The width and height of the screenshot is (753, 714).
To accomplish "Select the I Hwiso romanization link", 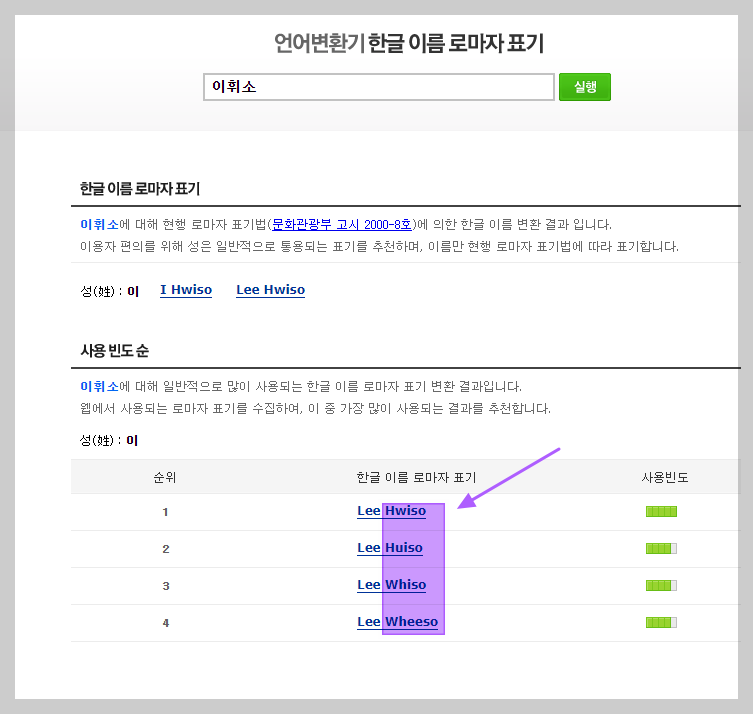I will click(x=186, y=290).
